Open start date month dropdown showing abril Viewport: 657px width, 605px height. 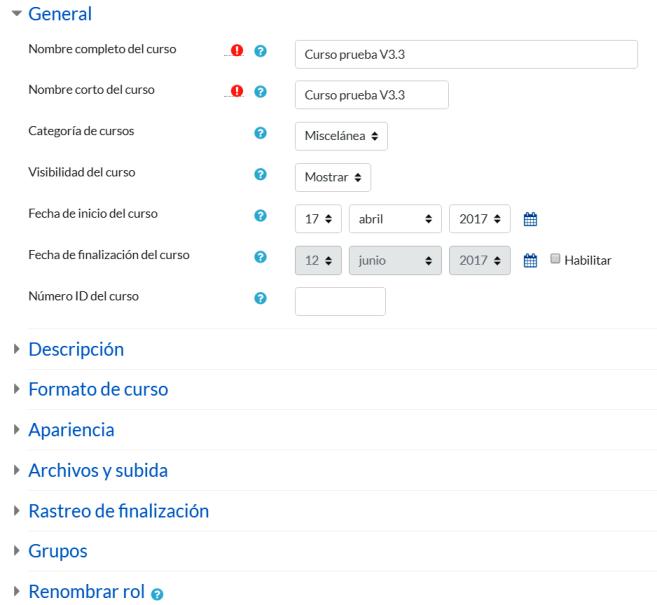(x=395, y=219)
